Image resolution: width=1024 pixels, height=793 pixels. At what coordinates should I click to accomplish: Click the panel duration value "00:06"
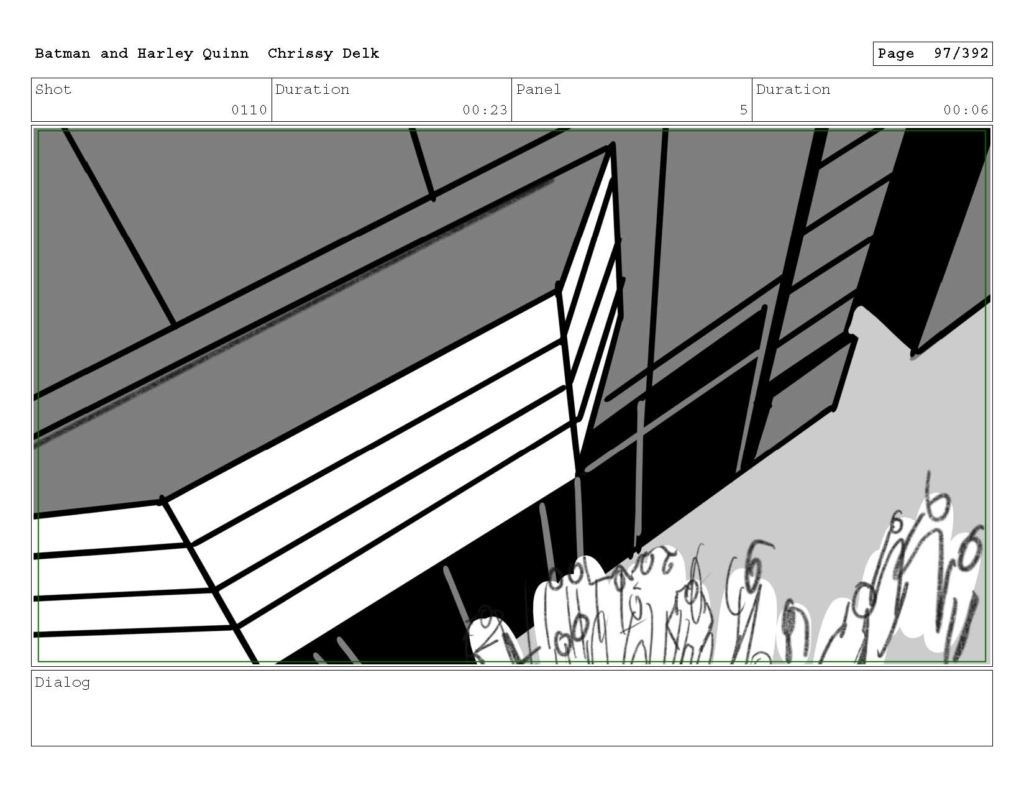click(965, 110)
